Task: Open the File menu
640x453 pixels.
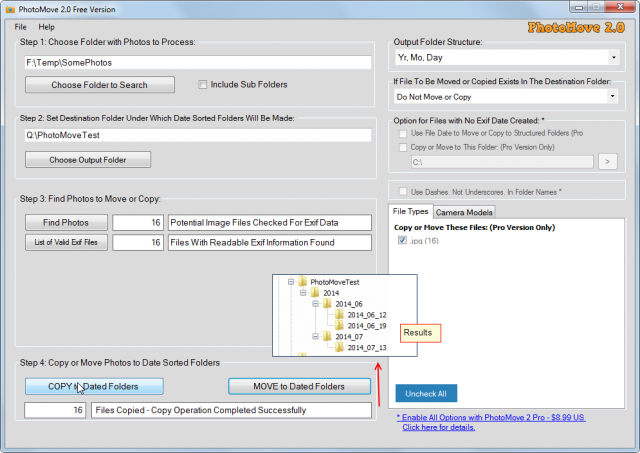Action: [x=20, y=27]
